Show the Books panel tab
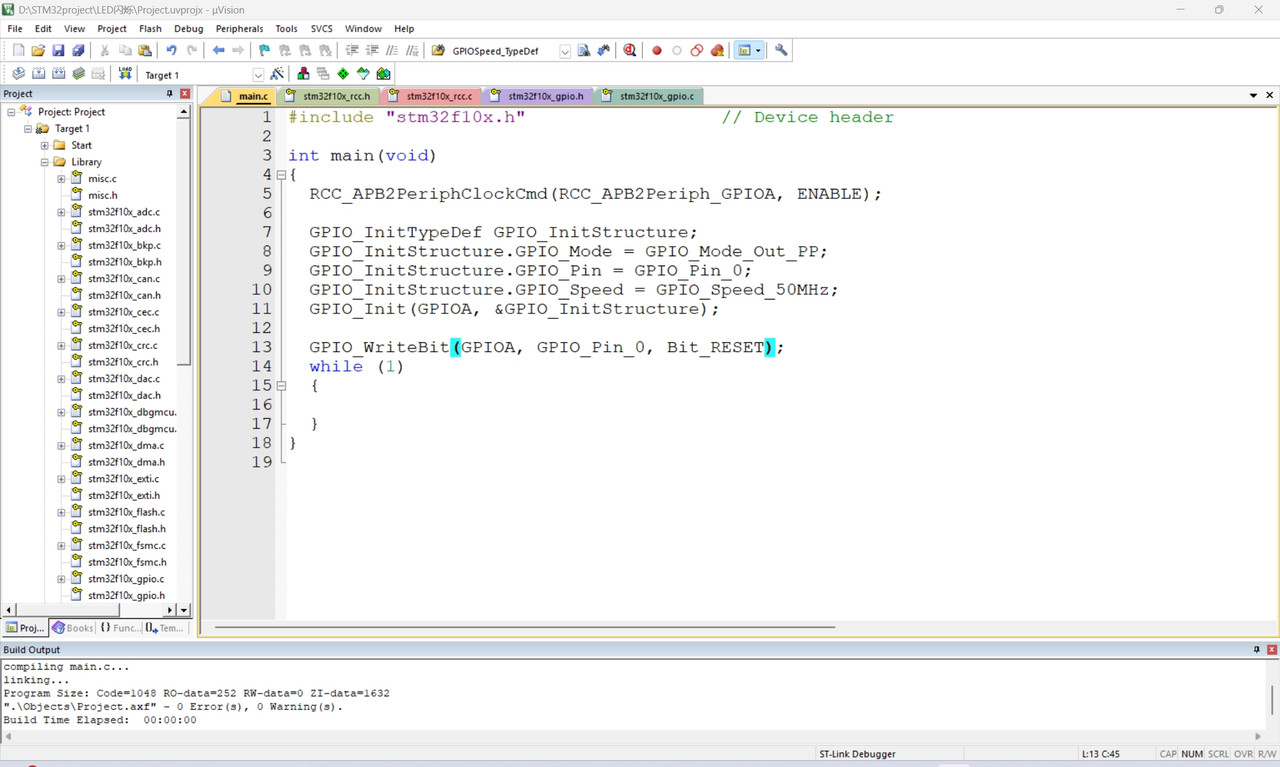The height and width of the screenshot is (767, 1280). click(x=72, y=628)
